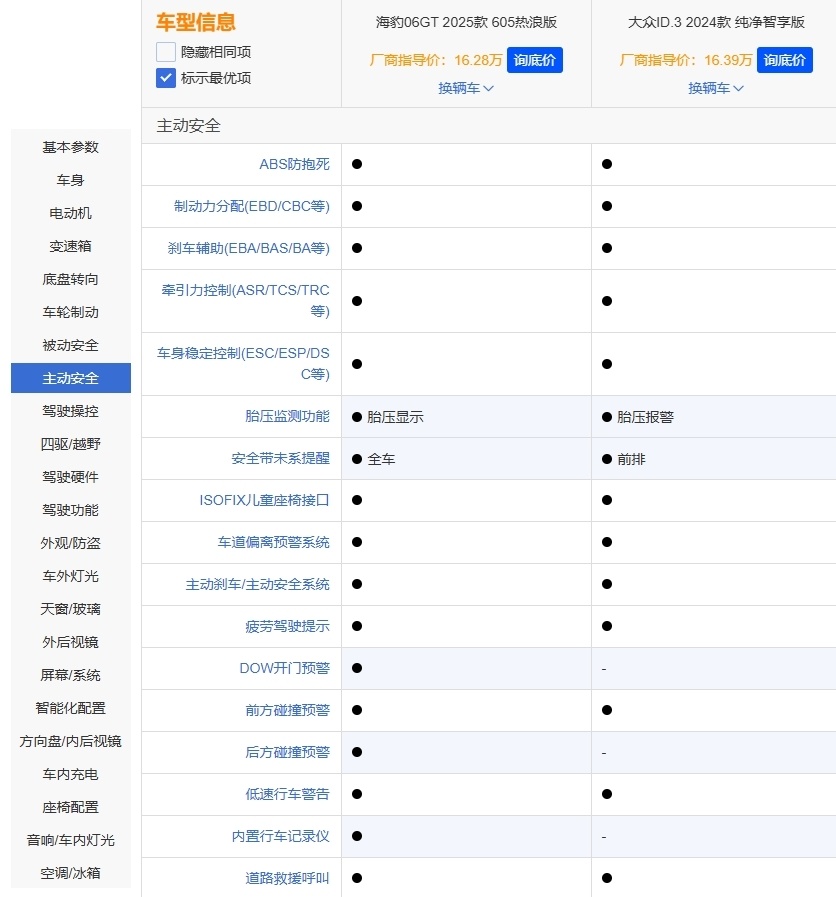Switch to the 基本参数 section

[x=70, y=147]
